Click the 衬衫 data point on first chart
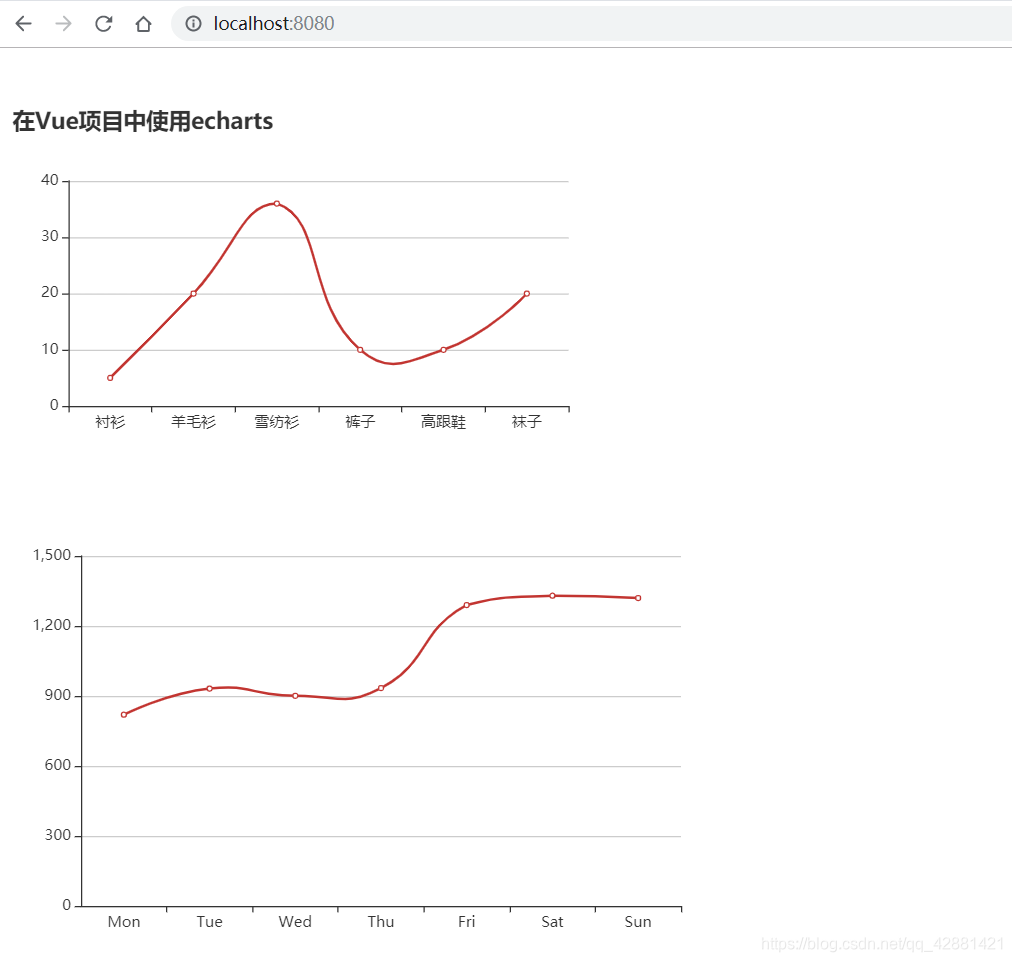1012x962 pixels. (x=110, y=378)
